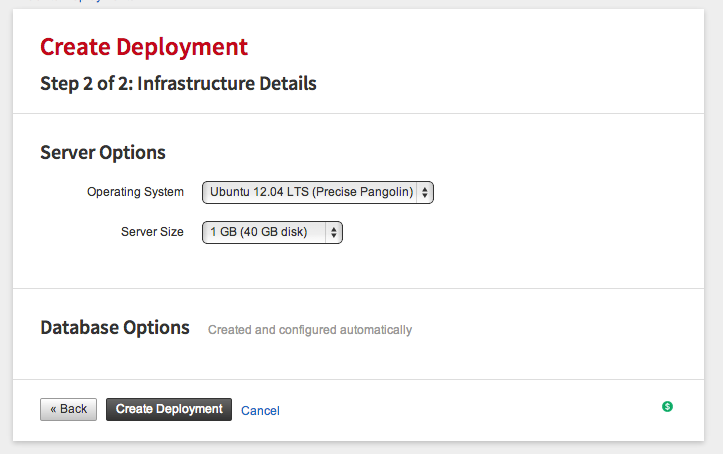Click the green dollar sign icon
The height and width of the screenshot is (454, 723).
click(x=667, y=407)
